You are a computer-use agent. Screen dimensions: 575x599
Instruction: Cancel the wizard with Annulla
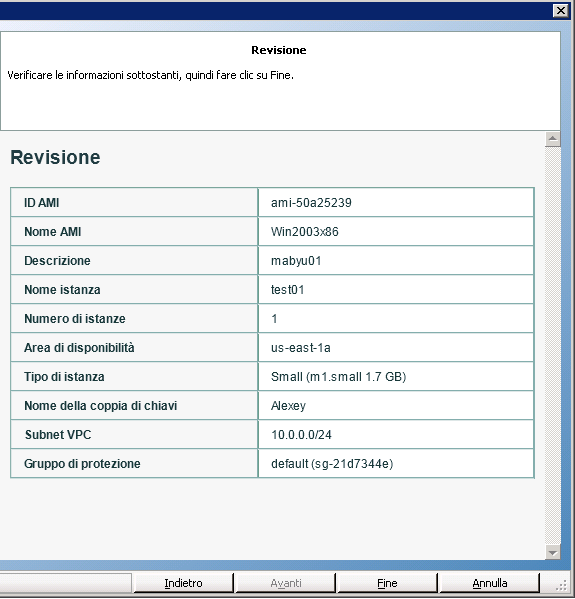489,583
